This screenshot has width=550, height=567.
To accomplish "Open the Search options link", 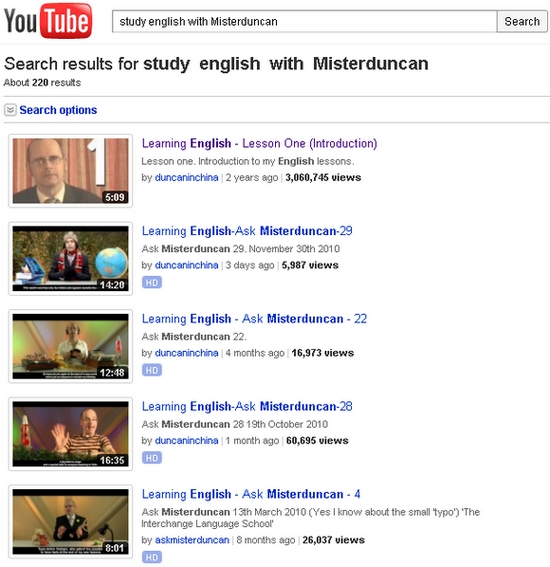I will pos(58,110).
